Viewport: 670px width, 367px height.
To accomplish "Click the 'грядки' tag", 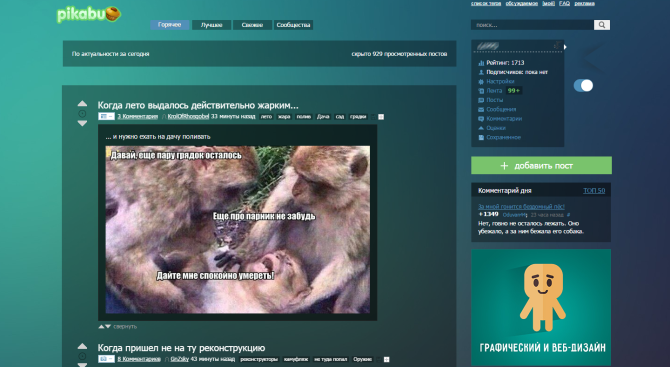I will (x=358, y=117).
